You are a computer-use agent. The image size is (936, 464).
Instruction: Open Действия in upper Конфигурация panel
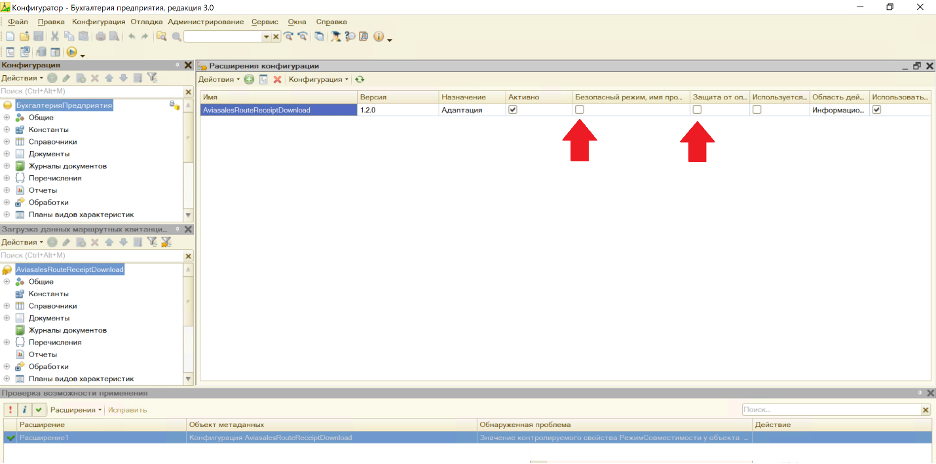[x=22, y=78]
